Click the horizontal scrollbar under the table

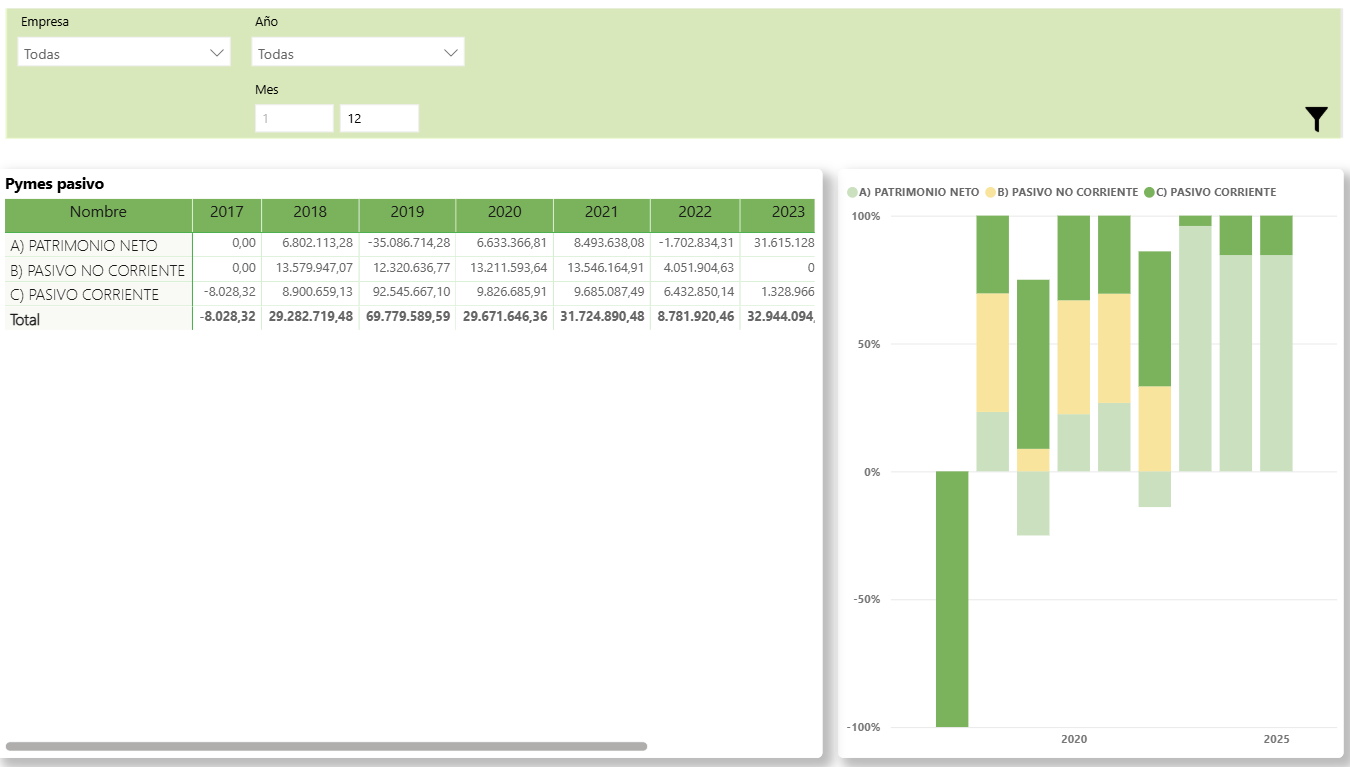point(326,746)
